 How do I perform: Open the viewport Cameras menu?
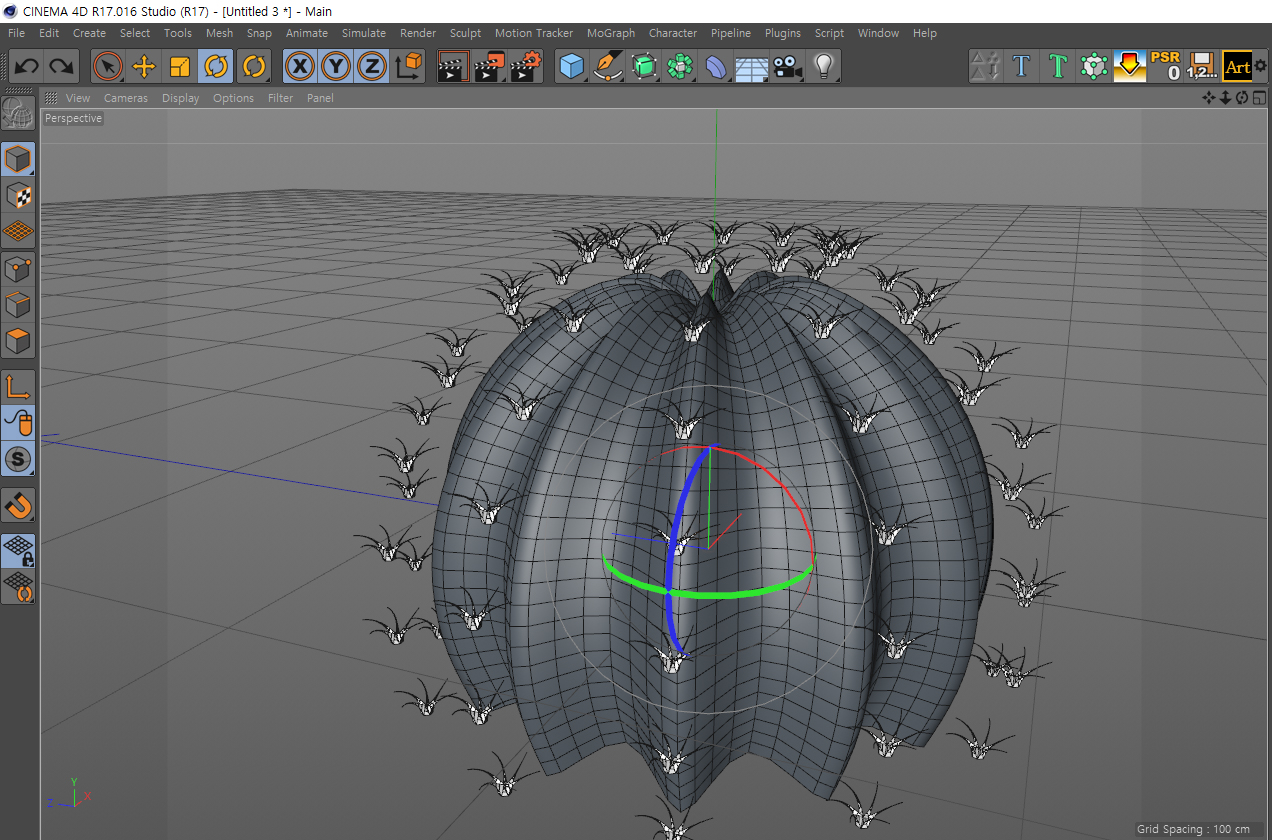click(x=125, y=98)
